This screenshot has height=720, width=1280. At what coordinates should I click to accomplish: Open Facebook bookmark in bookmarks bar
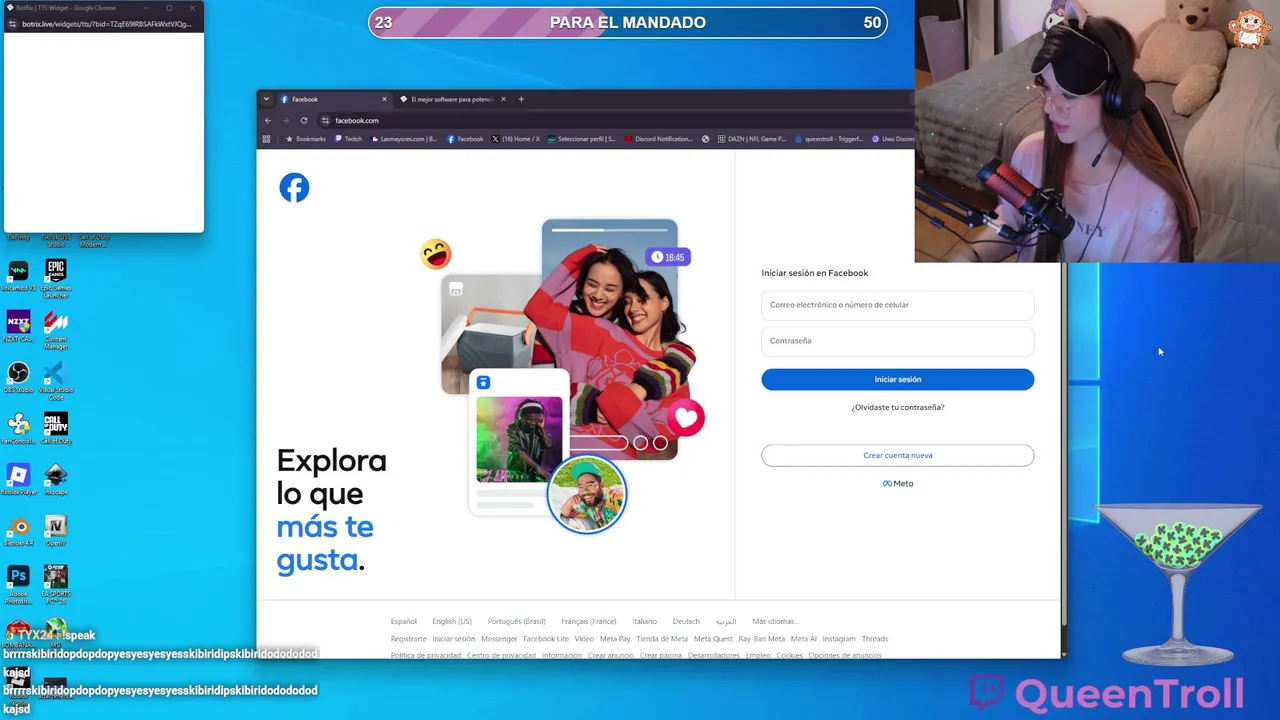pyautogui.click(x=466, y=139)
